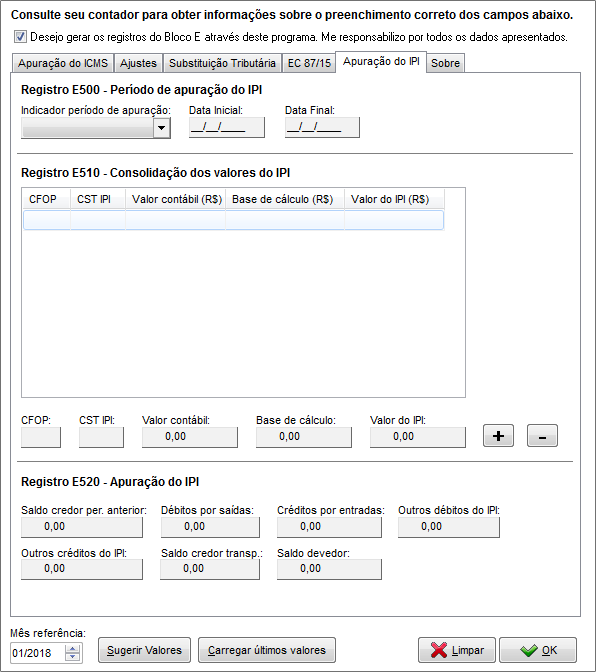Image resolution: width=596 pixels, height=672 pixels.
Task: Increase Mês referência with the up arrow
Action: pos(73,649)
